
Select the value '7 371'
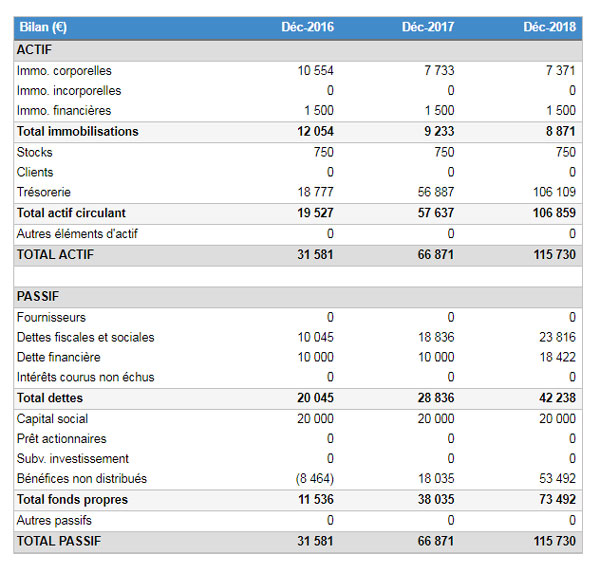click(x=561, y=70)
